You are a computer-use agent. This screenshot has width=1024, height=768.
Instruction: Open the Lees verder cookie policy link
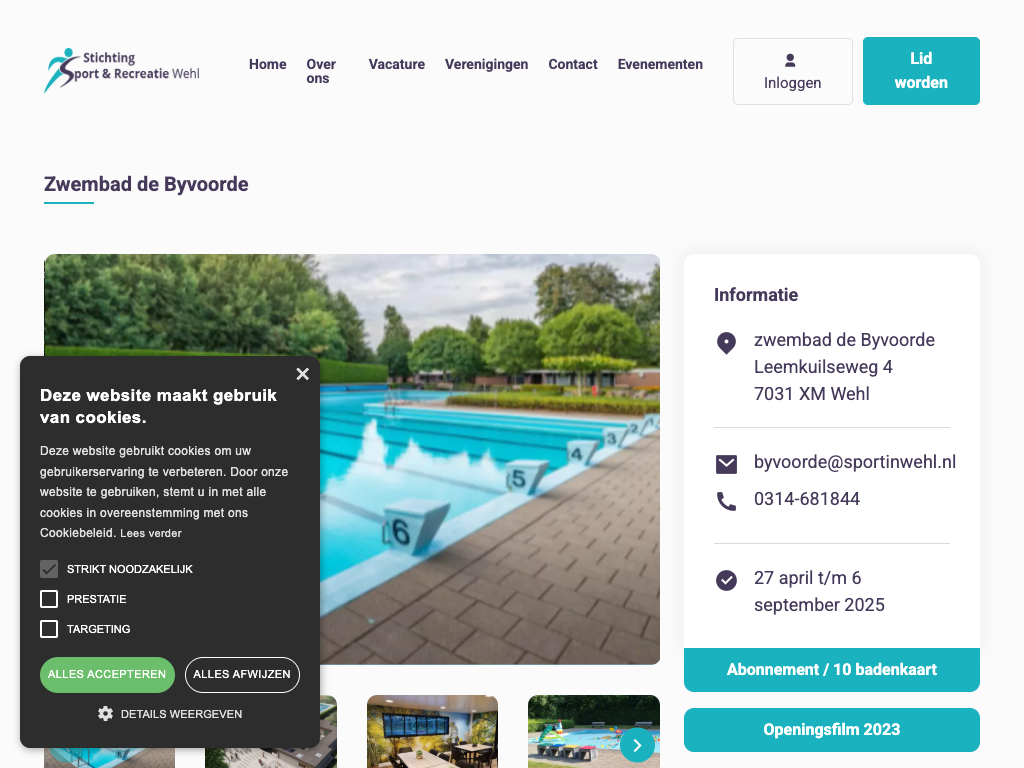[x=151, y=534]
